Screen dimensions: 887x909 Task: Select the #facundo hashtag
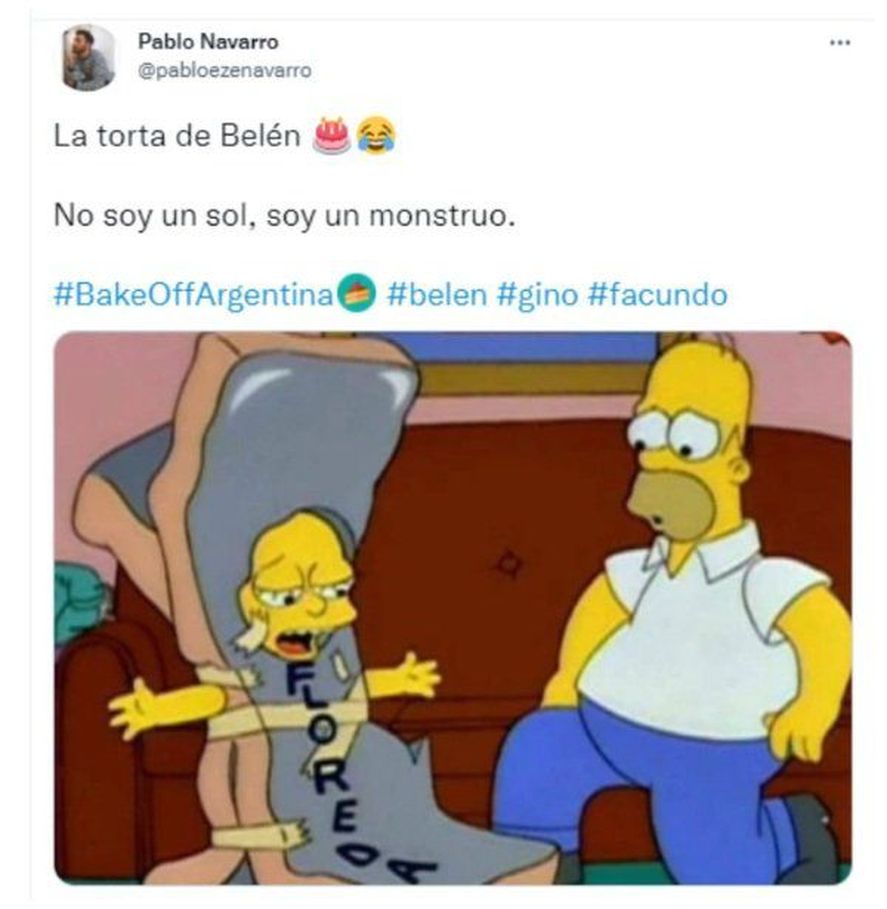tap(658, 294)
